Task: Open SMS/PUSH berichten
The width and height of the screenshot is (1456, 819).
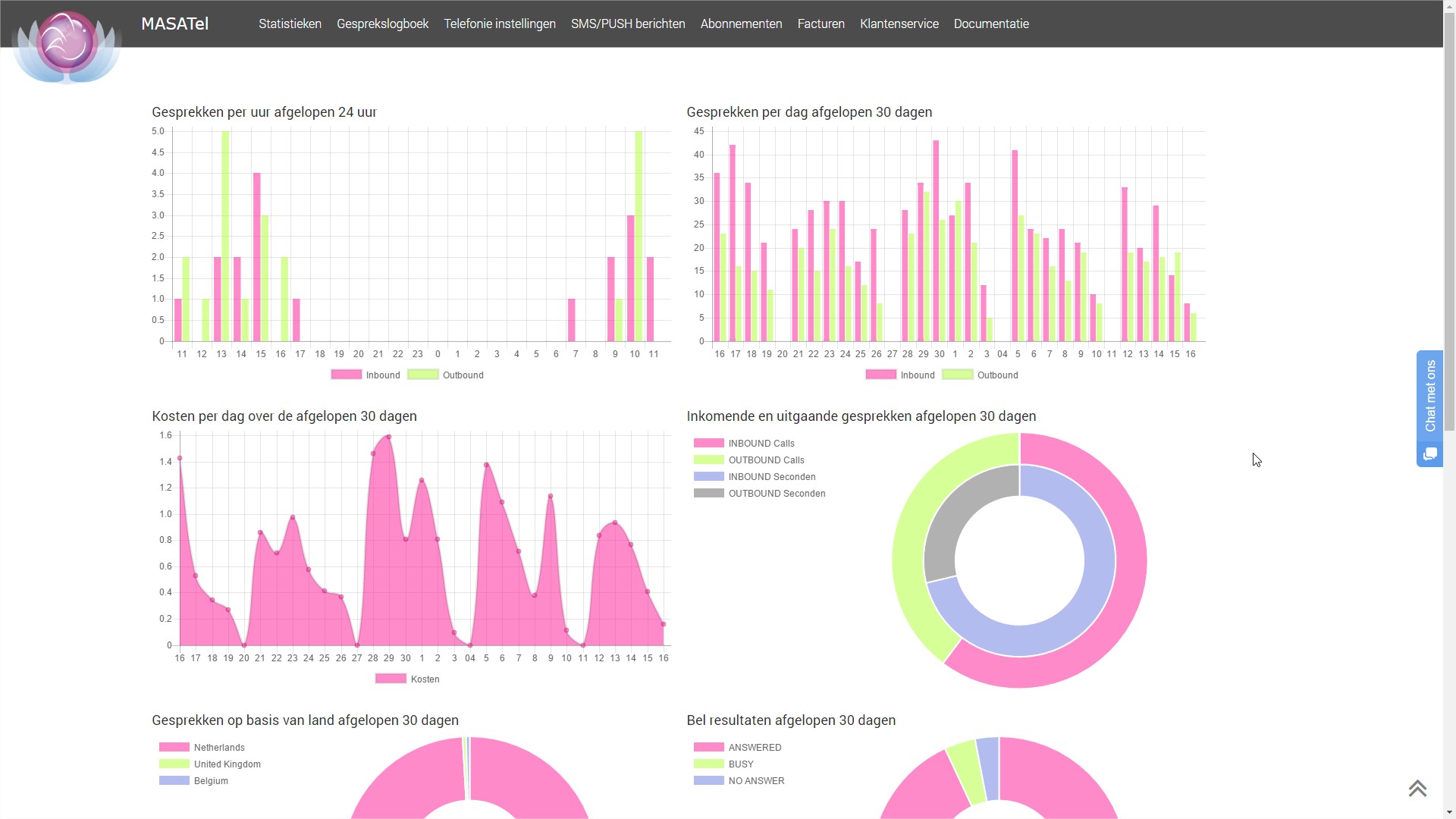Action: 628,24
